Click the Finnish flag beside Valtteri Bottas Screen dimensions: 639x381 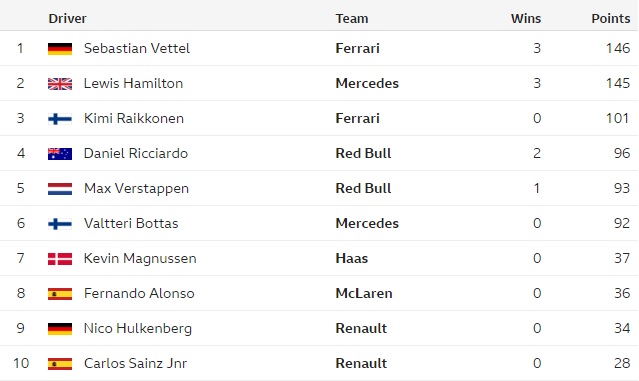[60, 224]
